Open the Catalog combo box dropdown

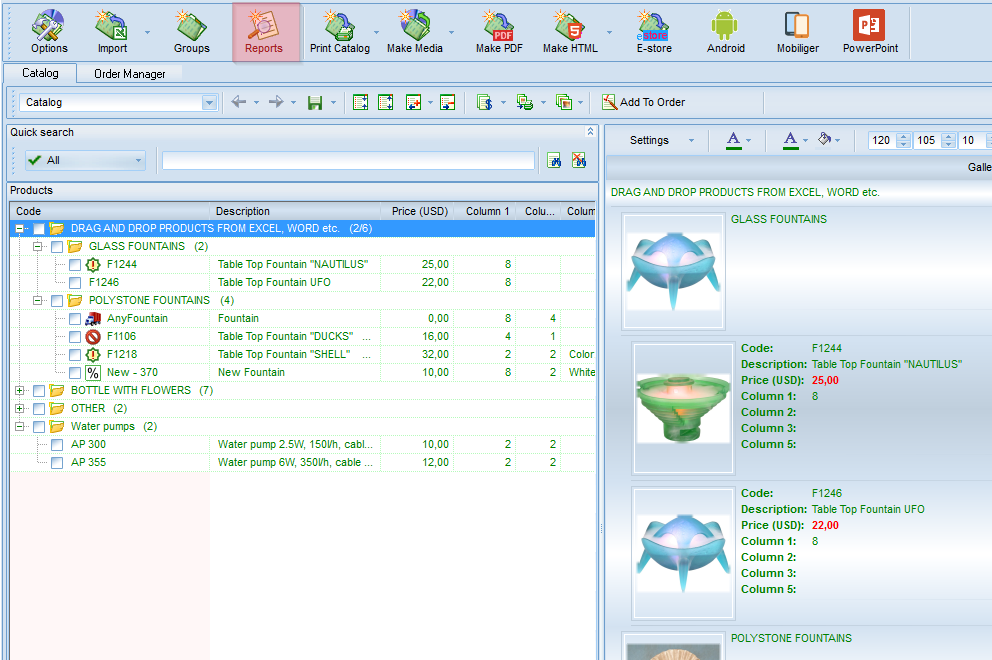(x=209, y=102)
